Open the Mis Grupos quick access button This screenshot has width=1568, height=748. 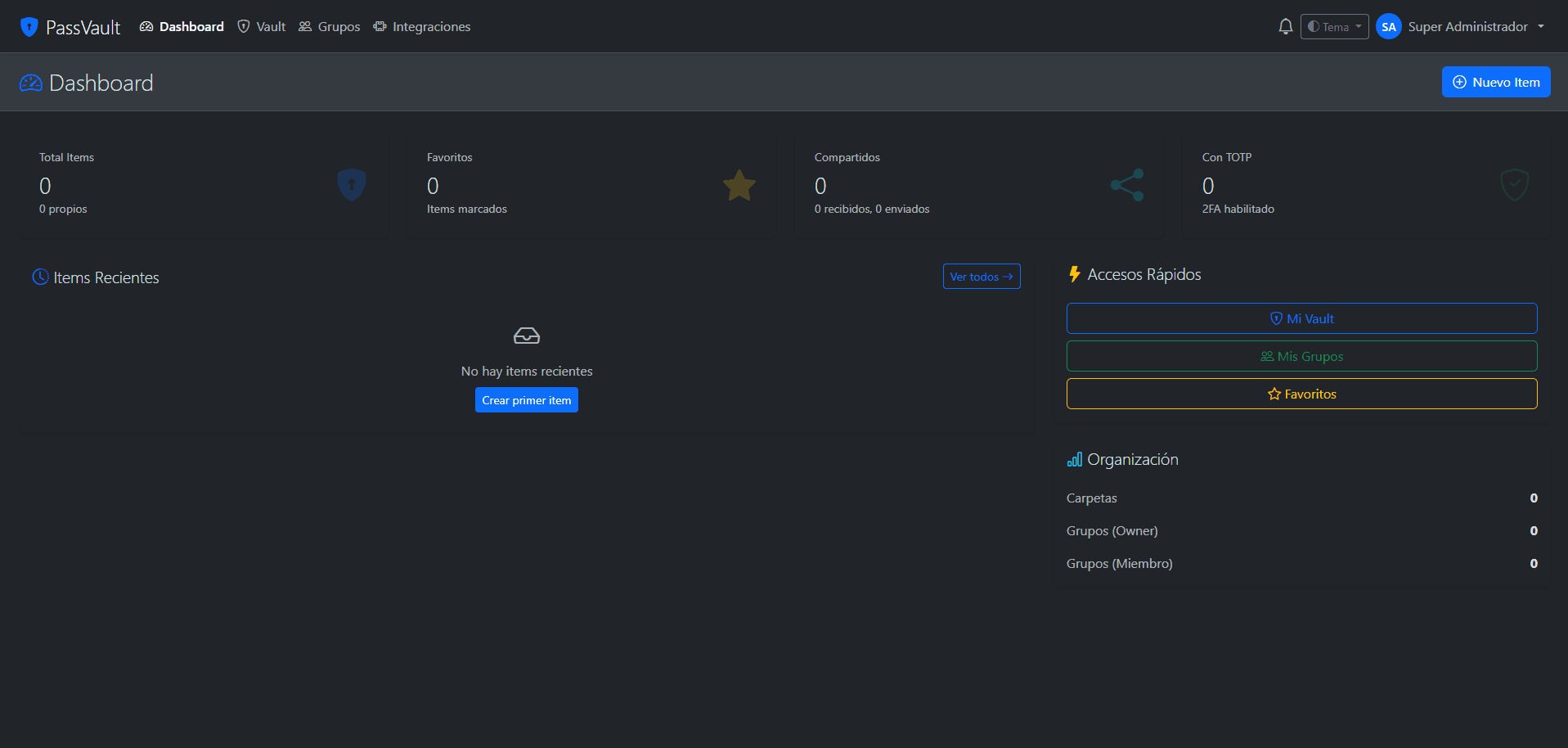pyautogui.click(x=1301, y=356)
